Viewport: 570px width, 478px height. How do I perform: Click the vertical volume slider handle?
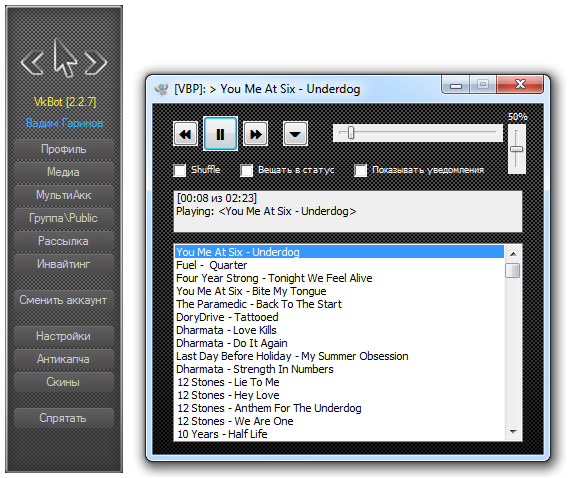pyautogui.click(x=516, y=149)
